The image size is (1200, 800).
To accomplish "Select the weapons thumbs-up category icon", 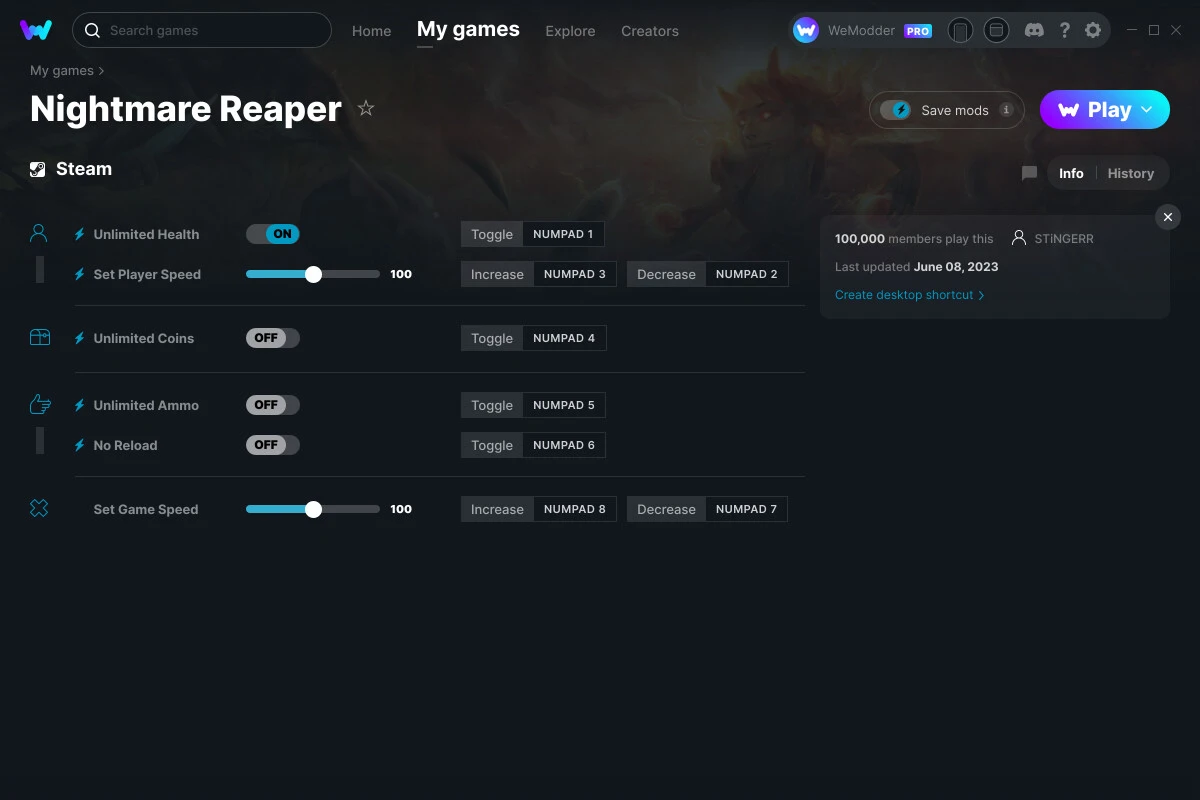I will [39, 404].
